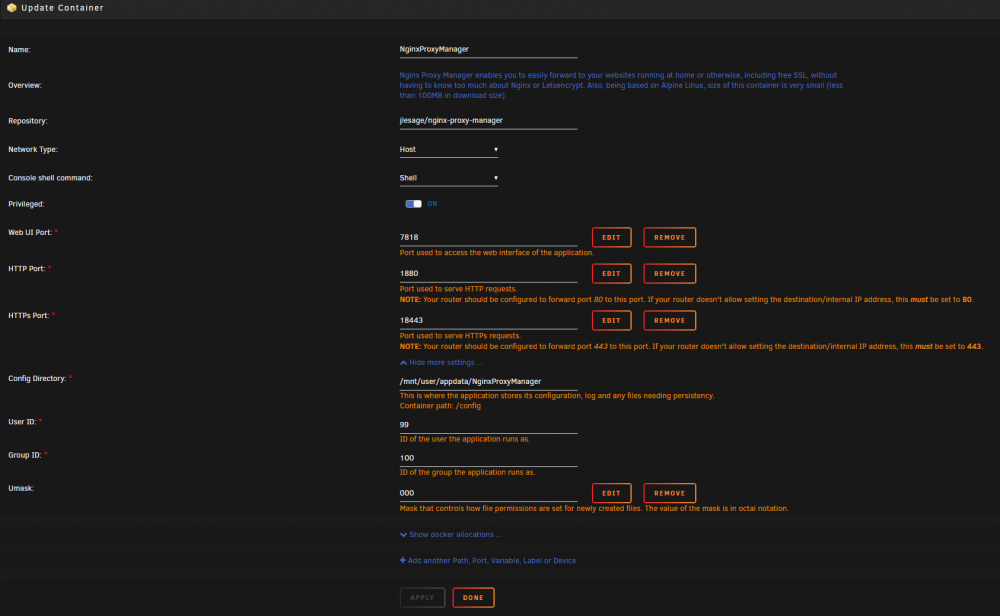This screenshot has height=616, width=1000.
Task: Click the Done button
Action: [x=473, y=598]
